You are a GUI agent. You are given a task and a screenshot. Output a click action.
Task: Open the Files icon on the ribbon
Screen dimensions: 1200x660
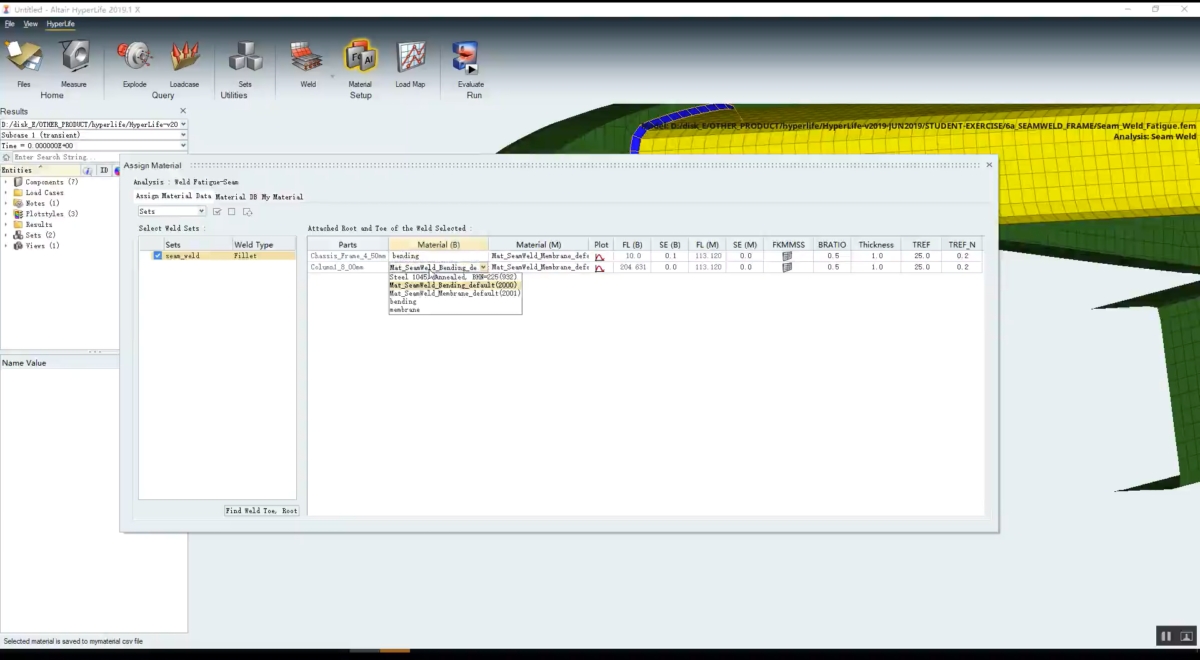point(24,57)
